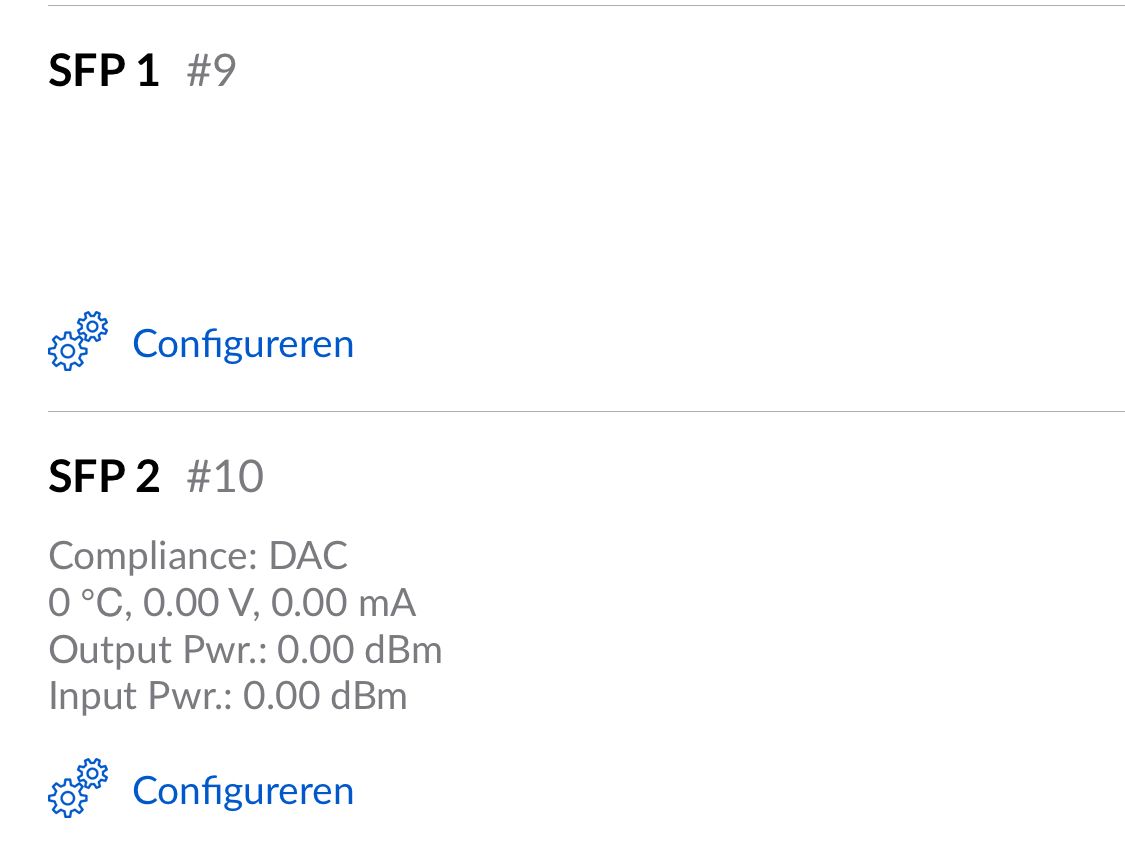Click the 0.00 mA current reading

tap(343, 603)
